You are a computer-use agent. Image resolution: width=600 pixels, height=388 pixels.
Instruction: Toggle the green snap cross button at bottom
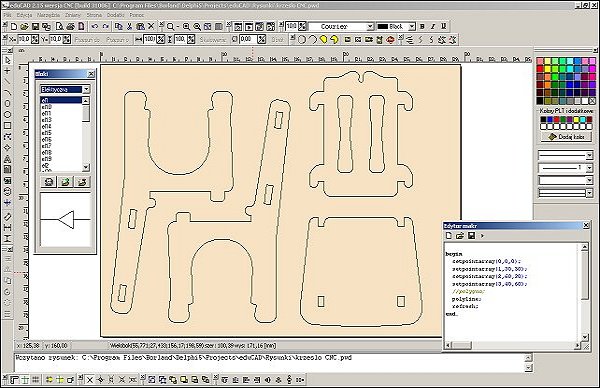pyautogui.click(x=25, y=380)
